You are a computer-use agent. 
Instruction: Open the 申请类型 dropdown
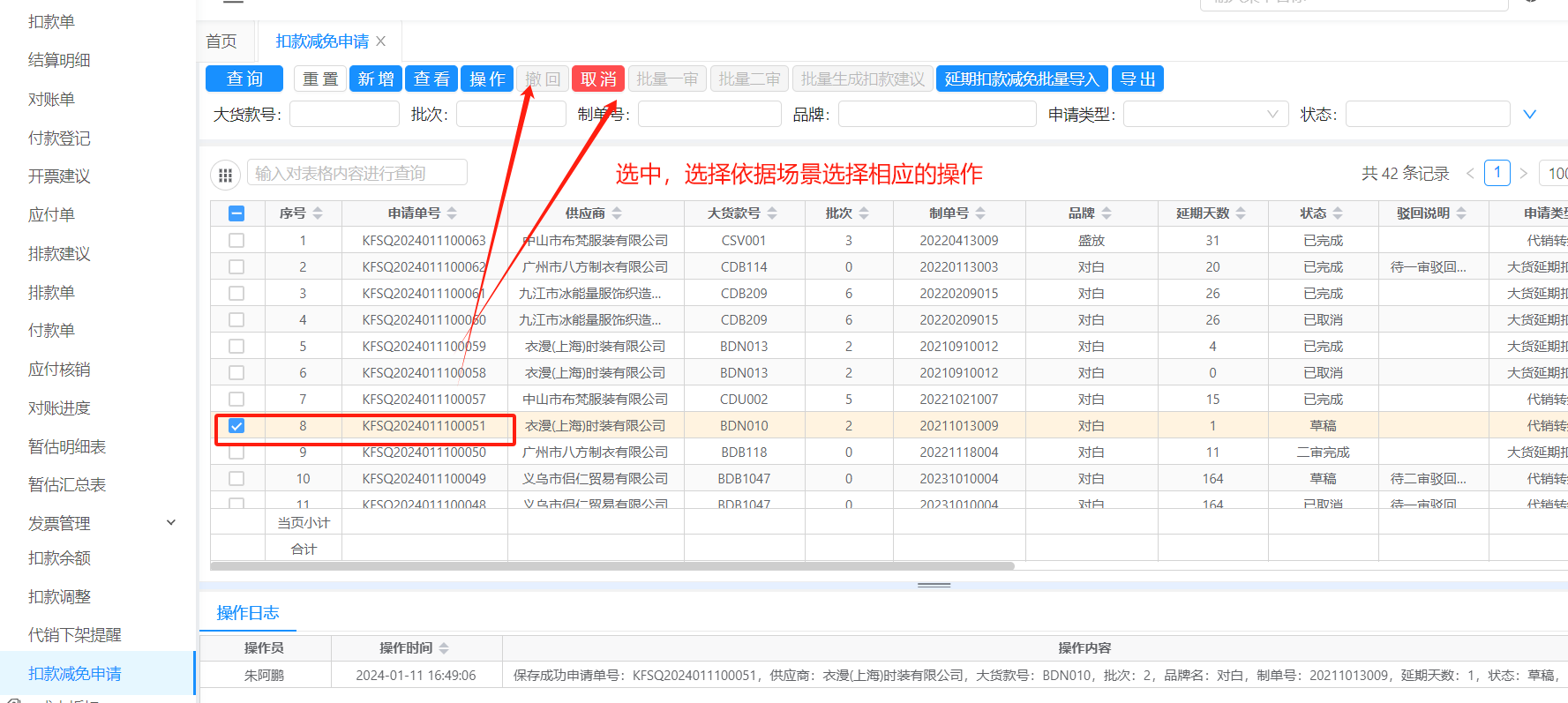pos(1205,115)
